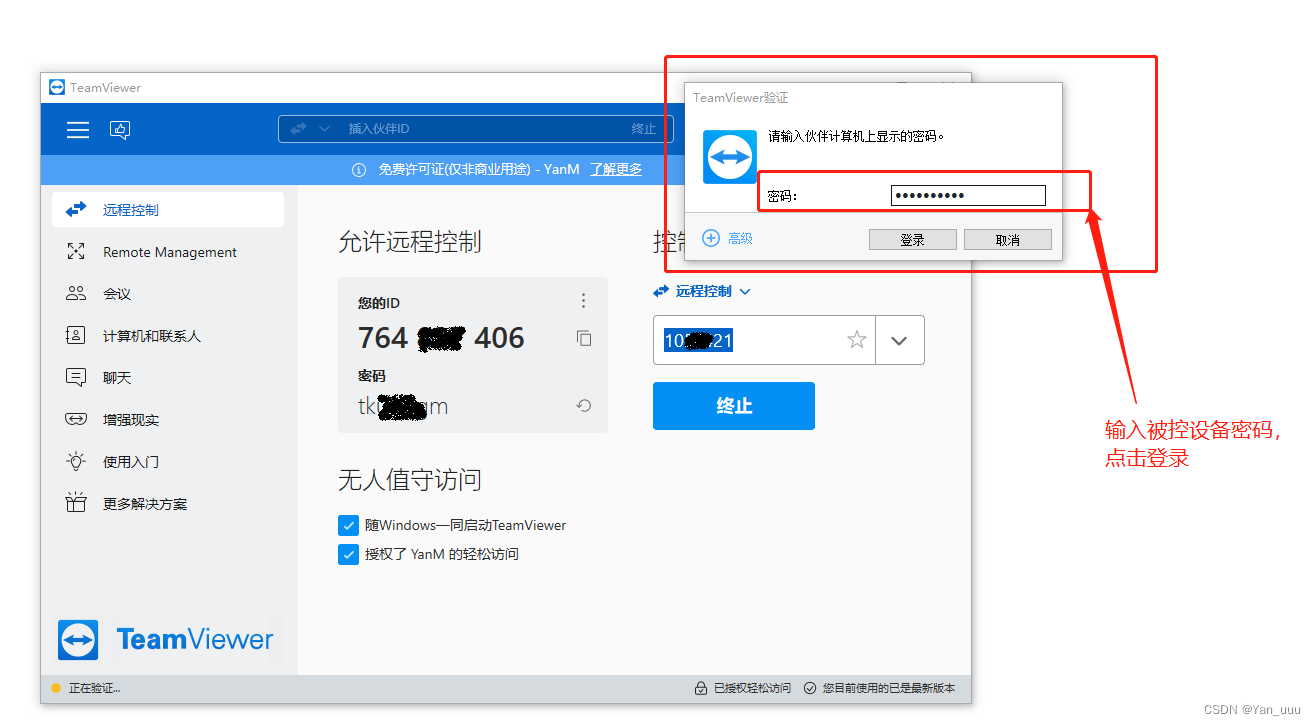Image resolution: width=1316 pixels, height=725 pixels.
Task: Click the ID number starting with 764
Action: coord(441,338)
